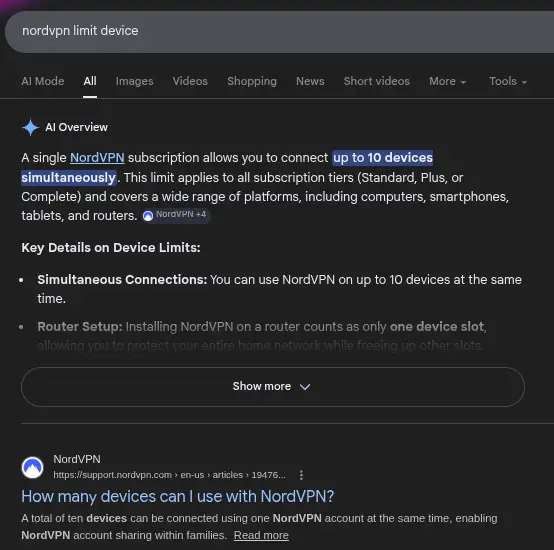Expand the AI Overview with Show more
Viewport: 554px width, 550px height.
273,387
